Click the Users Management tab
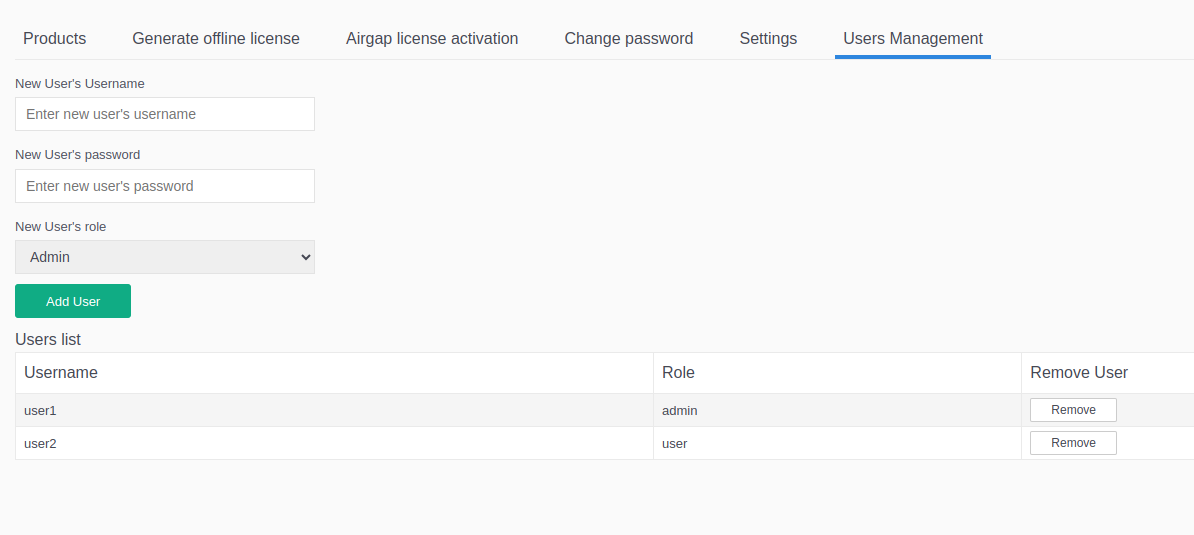The height and width of the screenshot is (535, 1194). (913, 39)
